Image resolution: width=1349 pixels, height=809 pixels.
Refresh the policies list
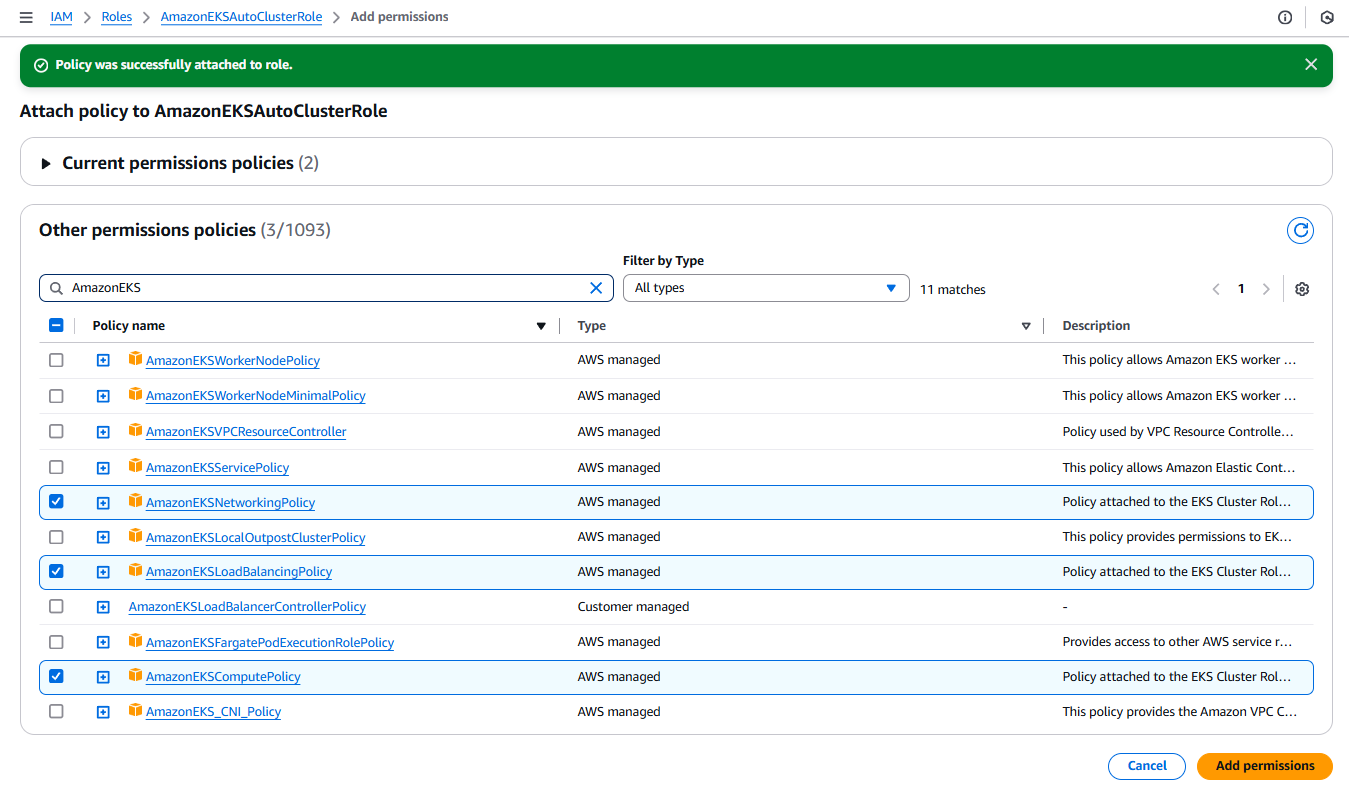[x=1300, y=231]
